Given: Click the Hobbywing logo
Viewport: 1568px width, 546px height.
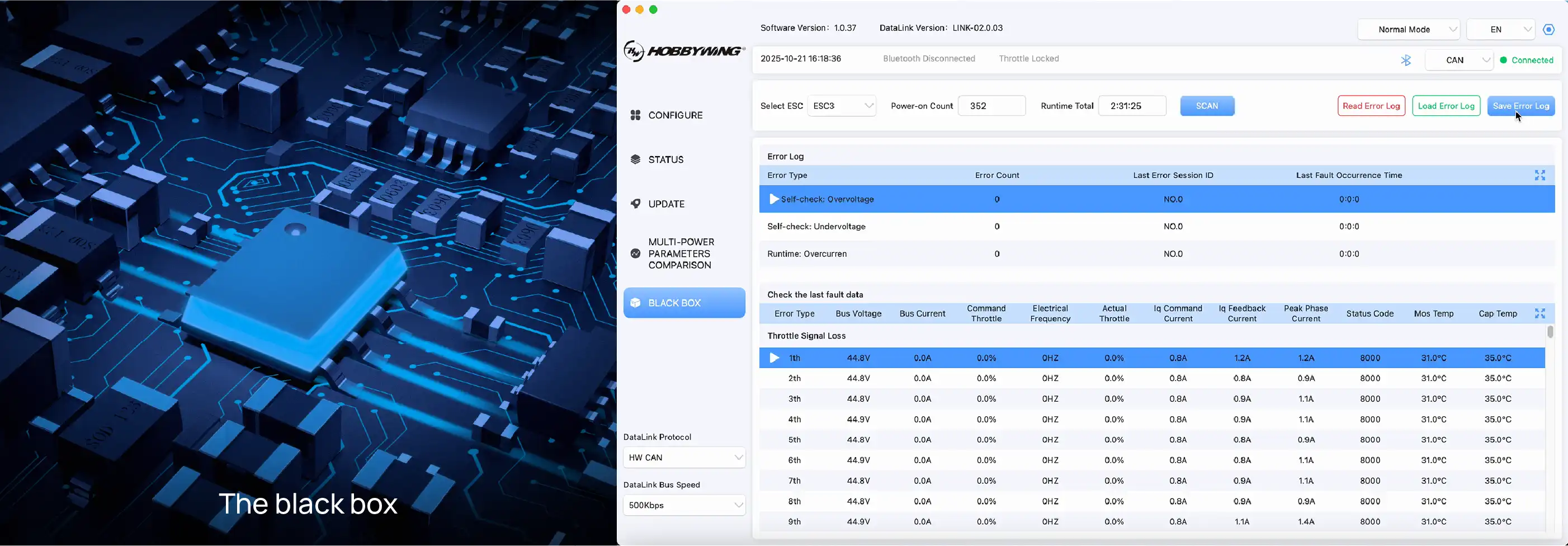Looking at the screenshot, I should (683, 51).
